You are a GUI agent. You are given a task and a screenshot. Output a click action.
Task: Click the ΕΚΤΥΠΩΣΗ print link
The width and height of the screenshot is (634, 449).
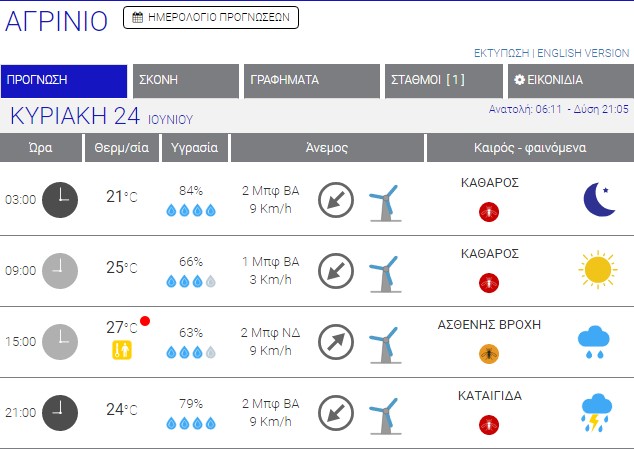click(501, 53)
